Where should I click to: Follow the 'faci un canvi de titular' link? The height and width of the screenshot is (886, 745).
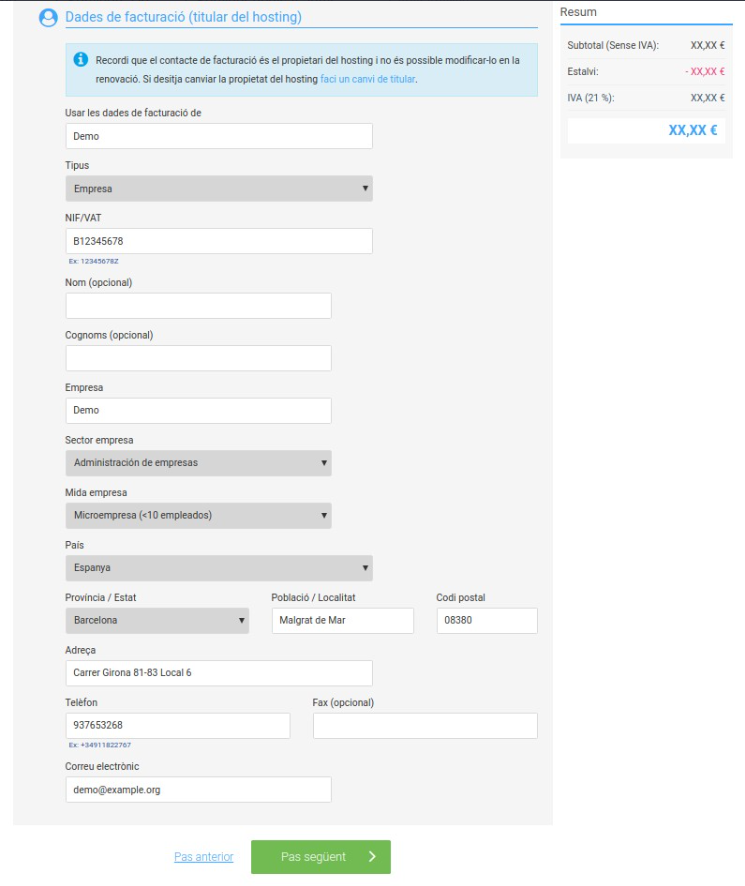[x=367, y=79]
